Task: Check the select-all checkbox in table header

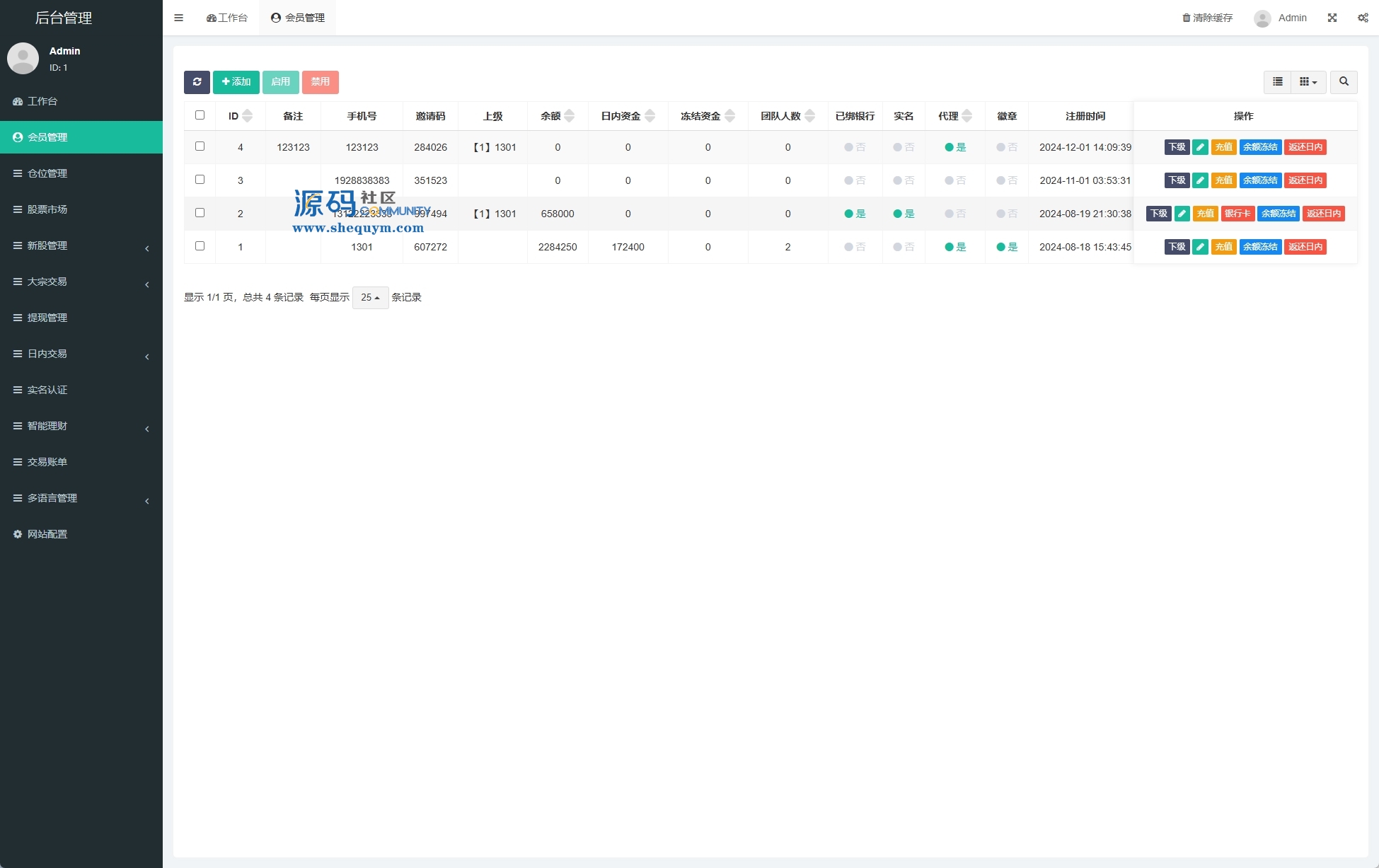Action: click(x=200, y=115)
